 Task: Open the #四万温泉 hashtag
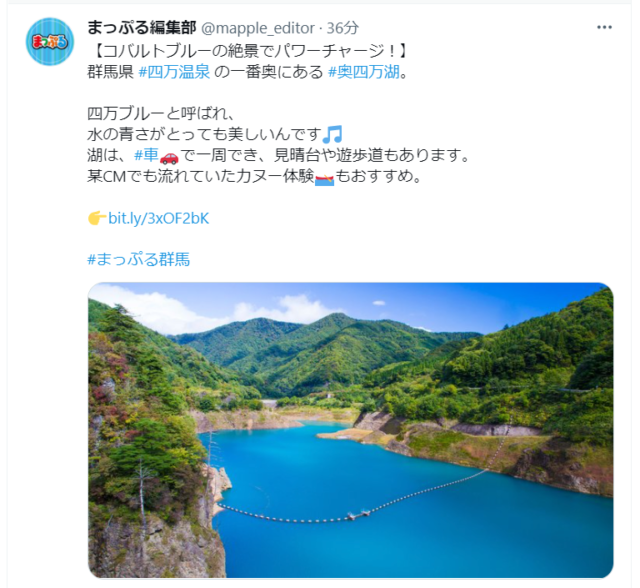(x=174, y=72)
